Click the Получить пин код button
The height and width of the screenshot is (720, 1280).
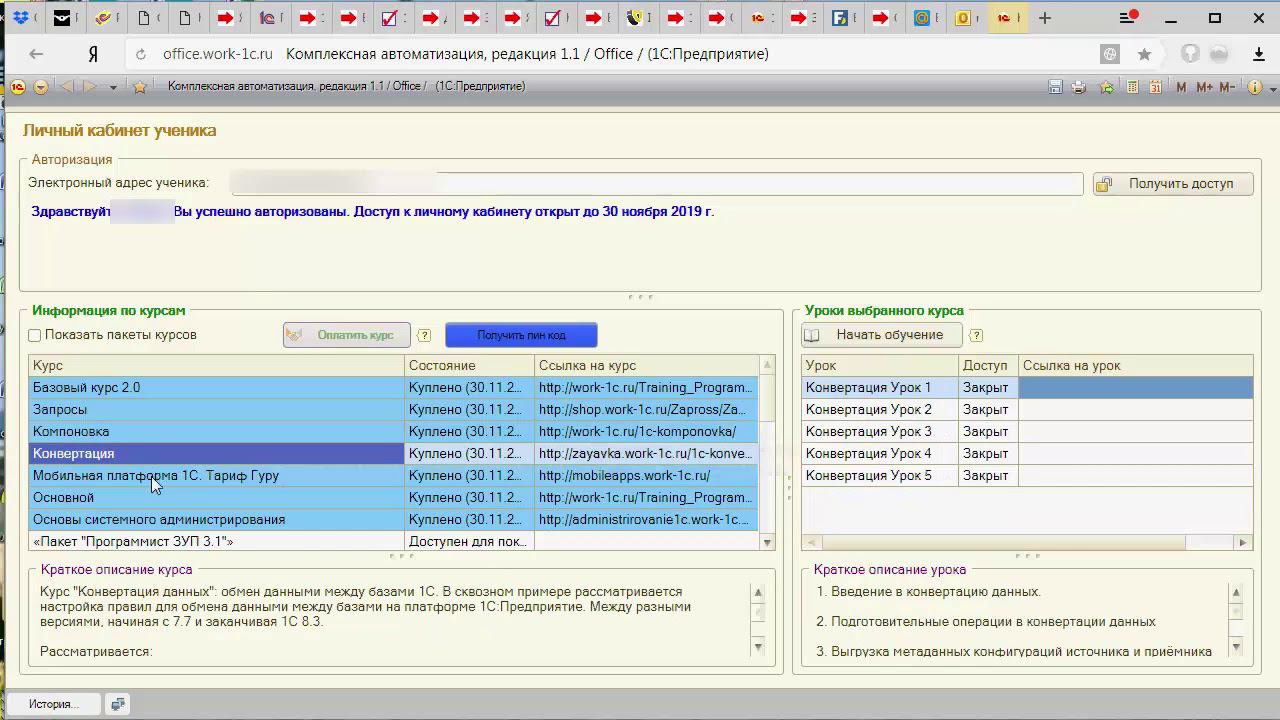coord(521,335)
